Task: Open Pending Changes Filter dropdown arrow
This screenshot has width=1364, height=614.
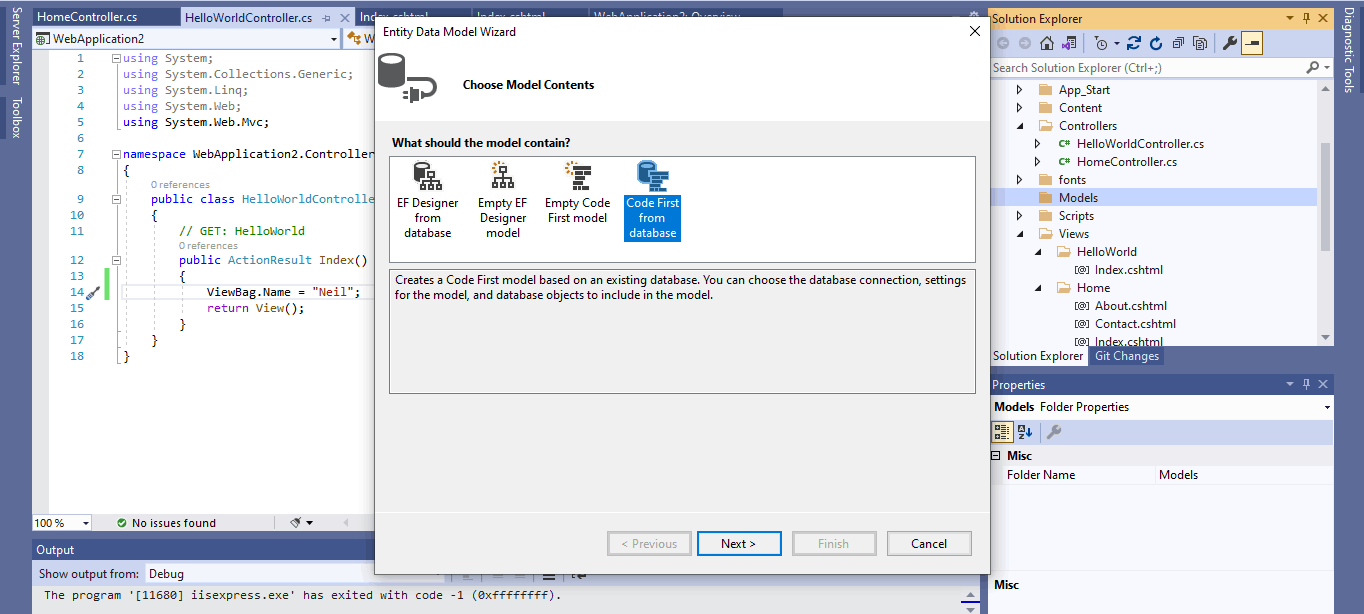Action: coord(1117,44)
